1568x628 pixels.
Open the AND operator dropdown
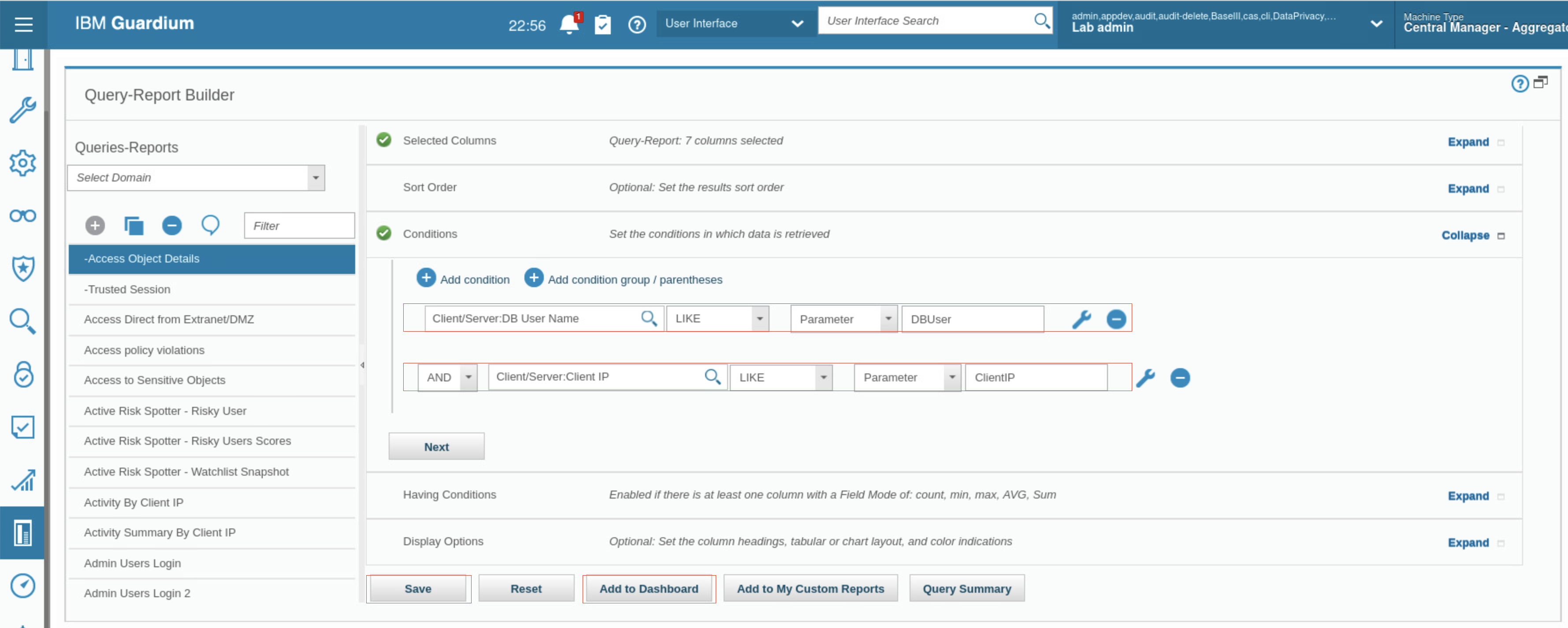468,377
